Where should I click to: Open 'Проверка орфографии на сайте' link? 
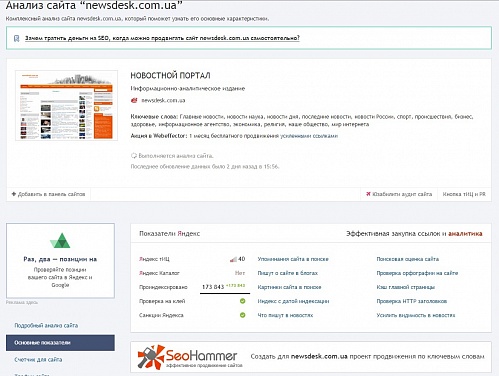click(x=417, y=273)
